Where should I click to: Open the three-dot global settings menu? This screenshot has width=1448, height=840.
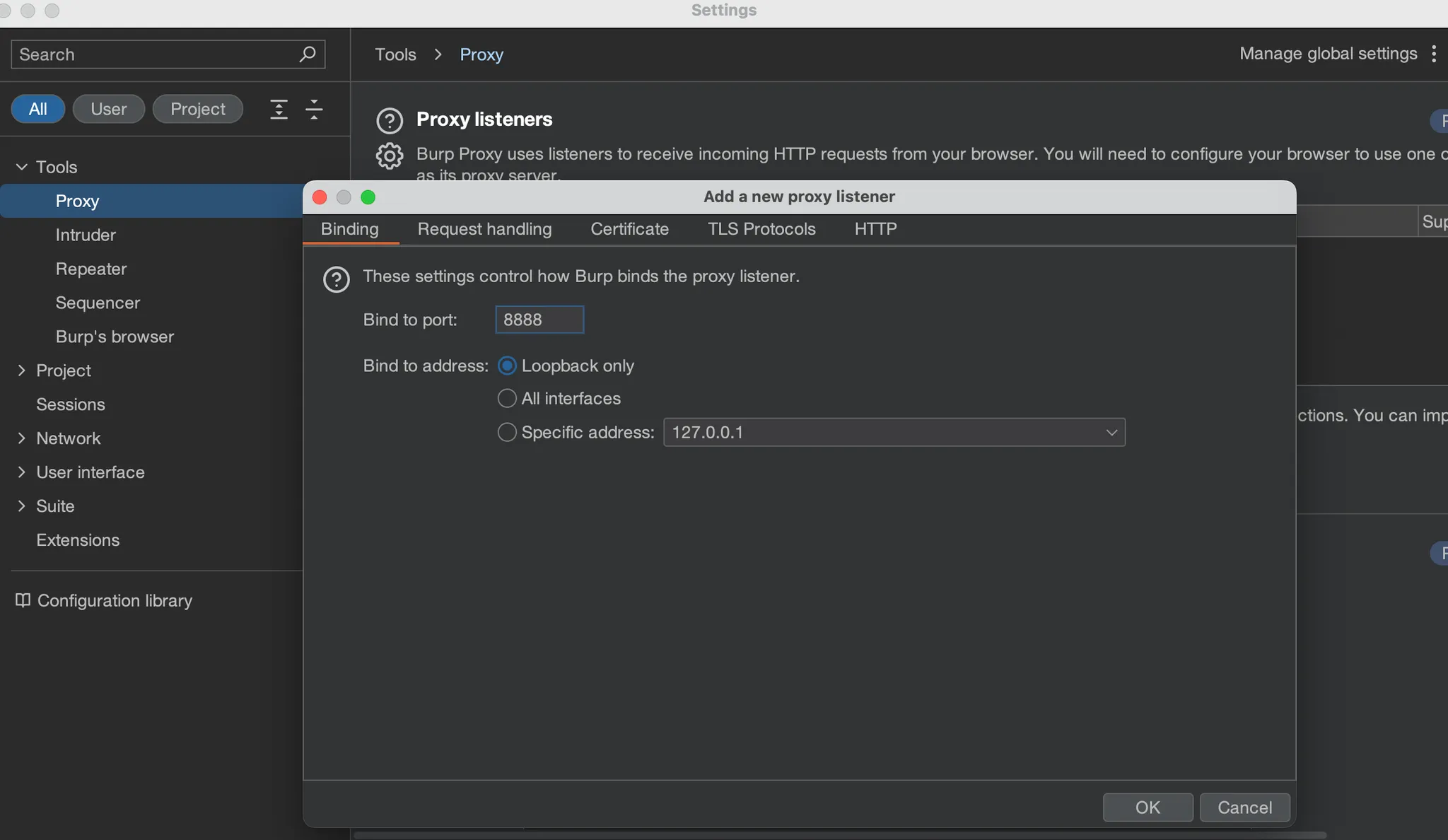(1433, 54)
